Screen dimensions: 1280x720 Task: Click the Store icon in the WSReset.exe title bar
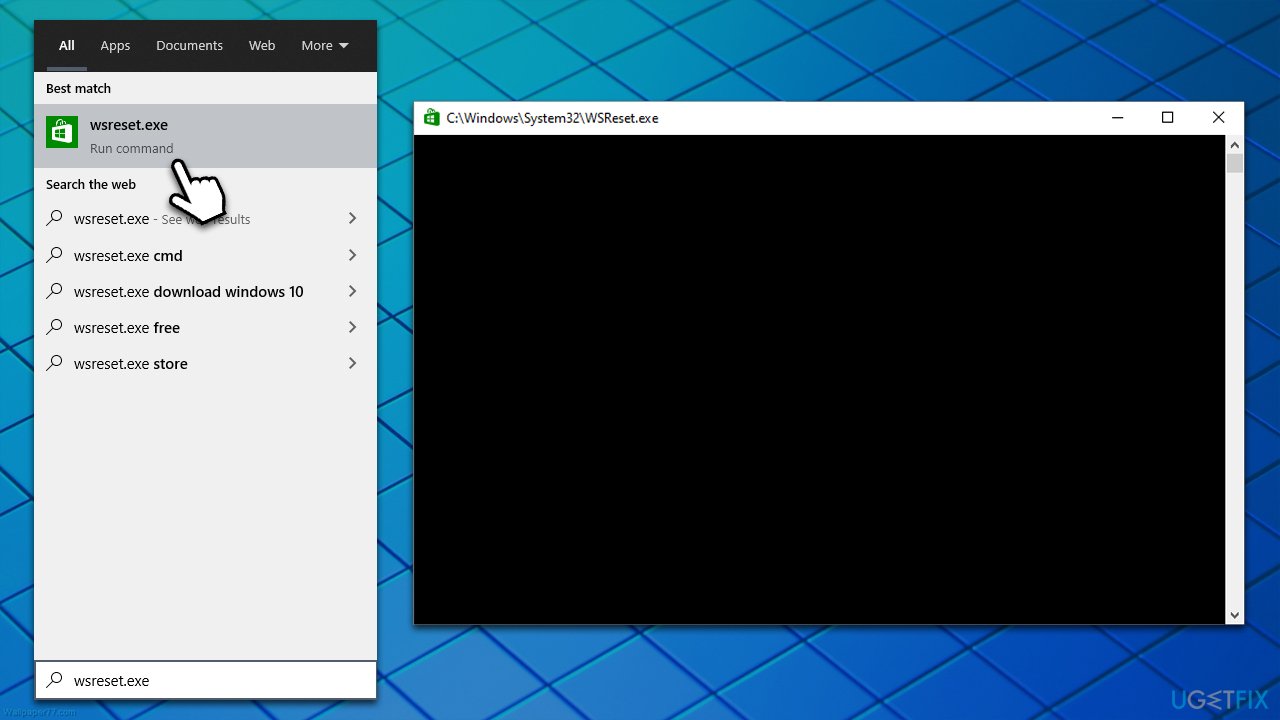431,117
